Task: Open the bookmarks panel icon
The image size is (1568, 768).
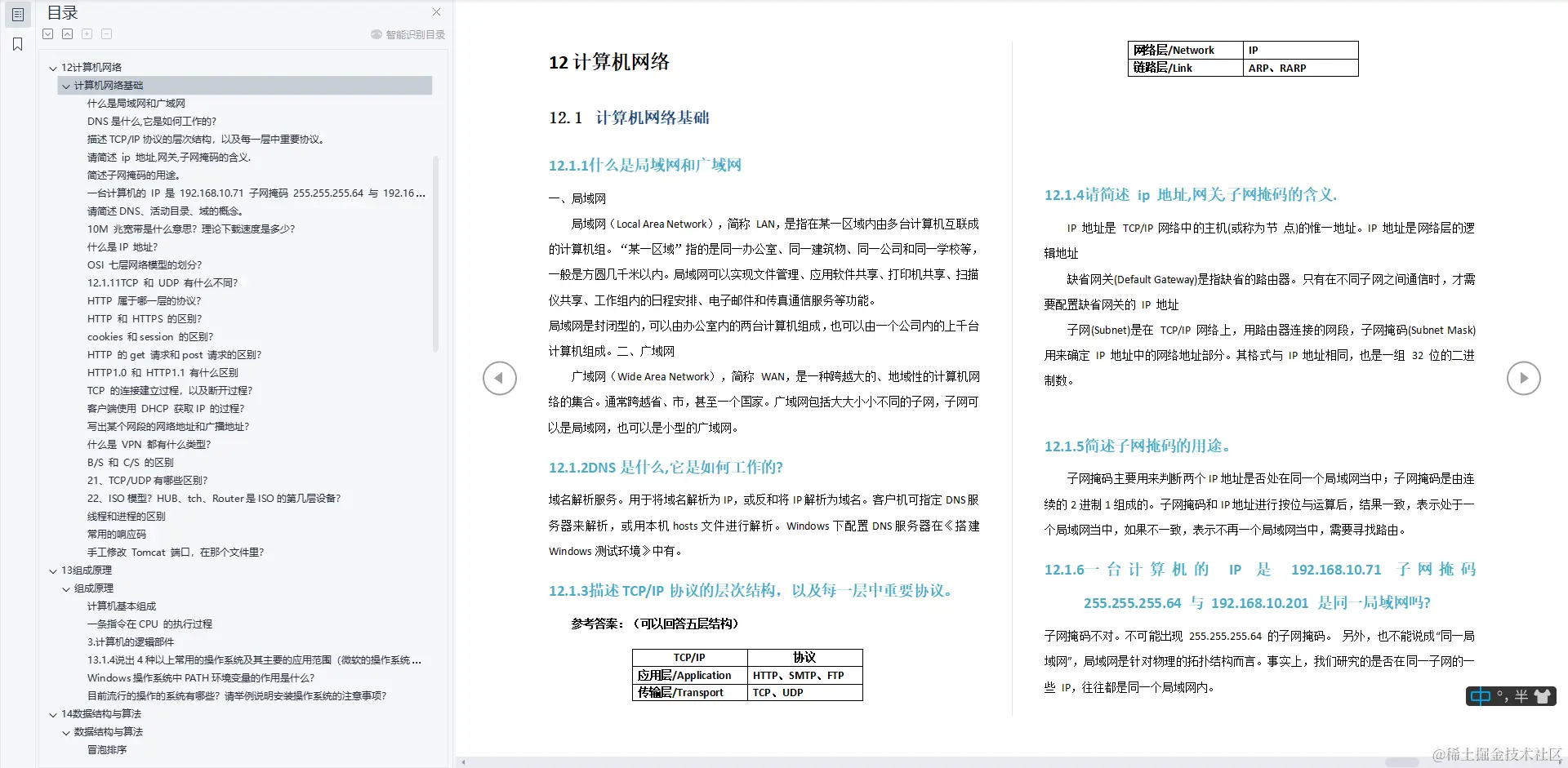Action: 18,44
